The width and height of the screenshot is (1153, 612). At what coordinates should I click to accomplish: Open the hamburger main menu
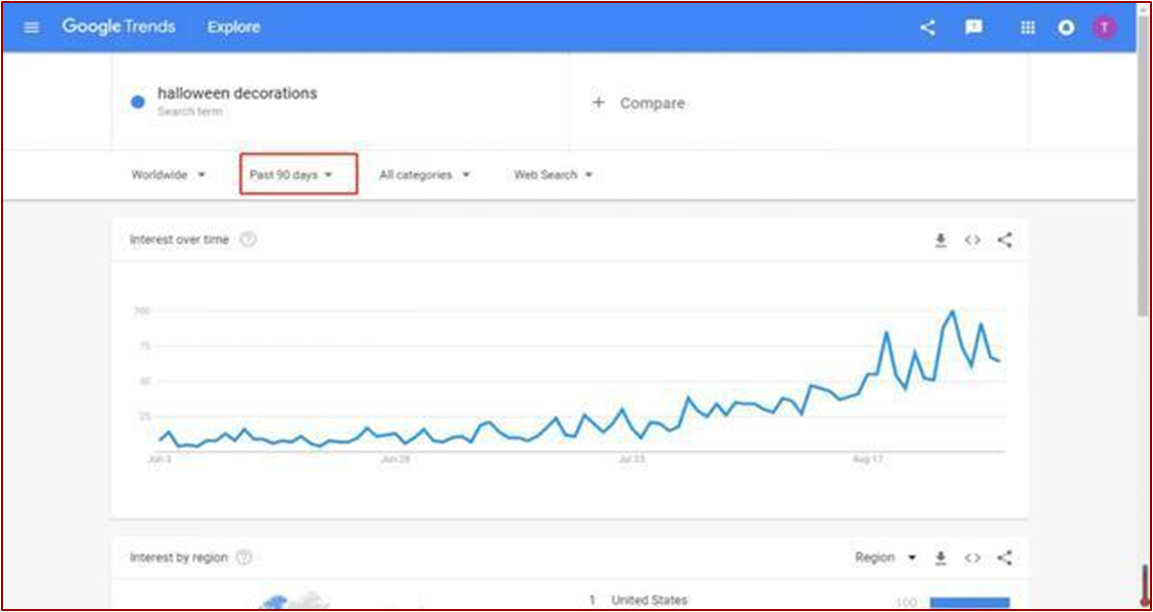(32, 27)
